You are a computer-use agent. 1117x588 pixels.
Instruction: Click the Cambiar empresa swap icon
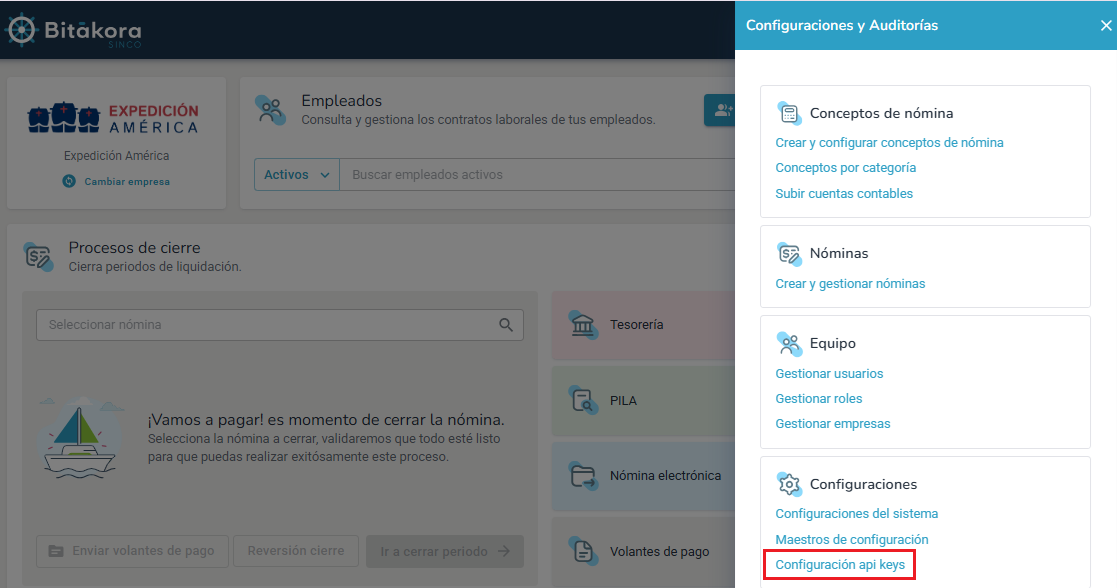tap(69, 181)
